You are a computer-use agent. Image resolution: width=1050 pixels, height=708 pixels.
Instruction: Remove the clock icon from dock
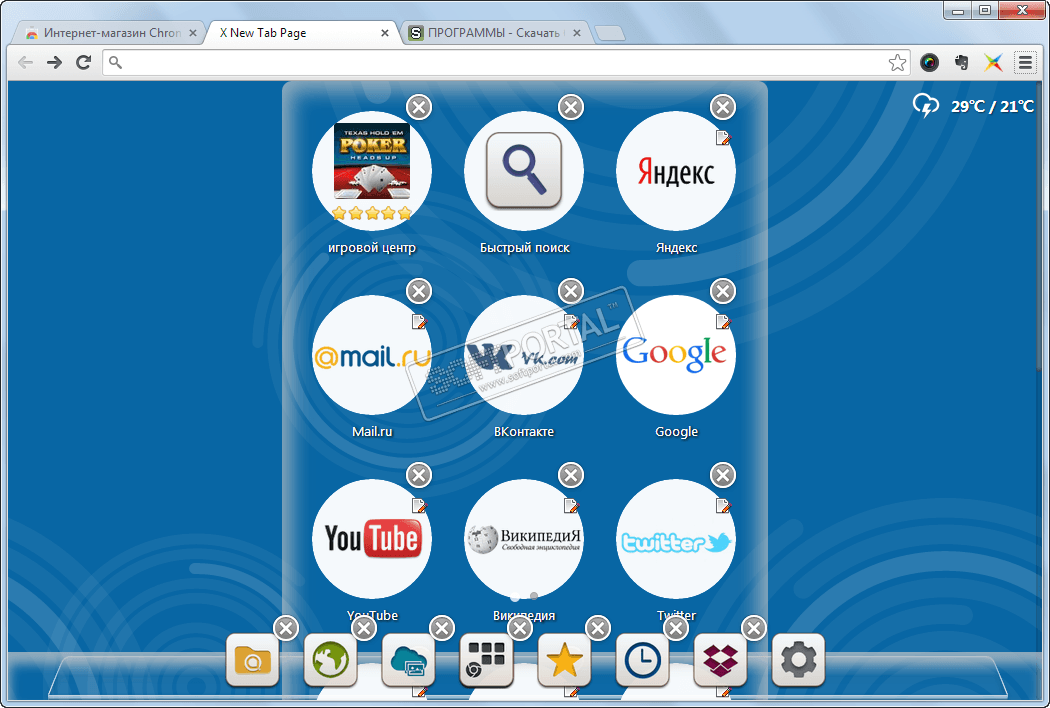pyautogui.click(x=676, y=628)
